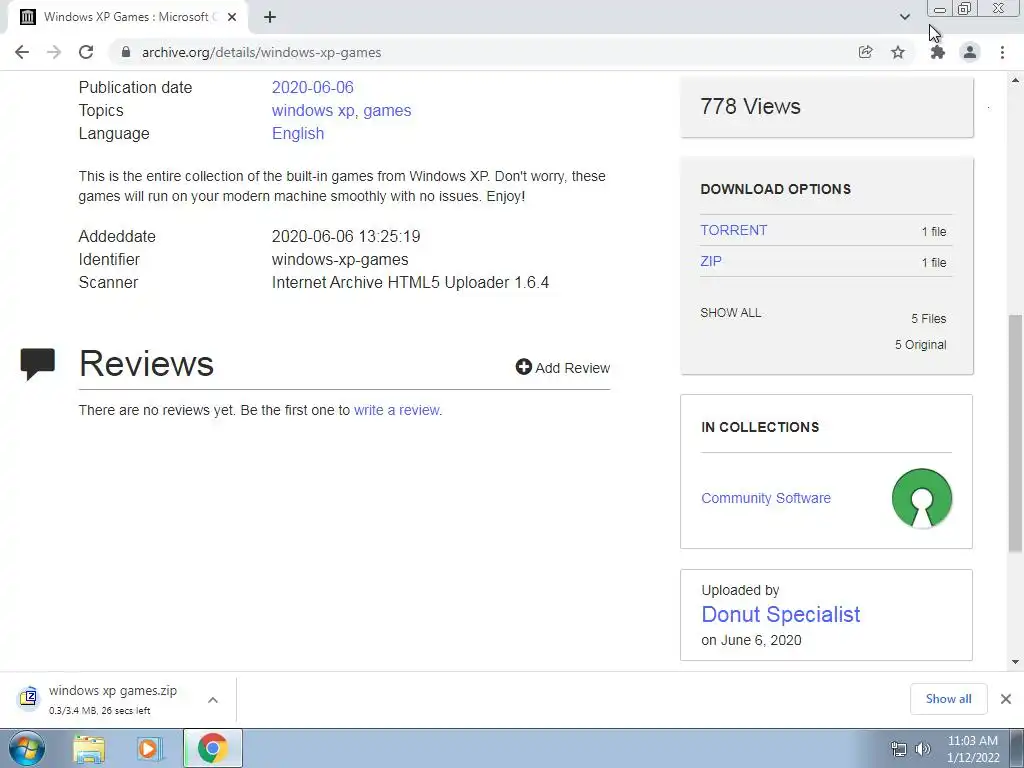Bookmark this page with the star
1024x768 pixels.
click(x=898, y=52)
